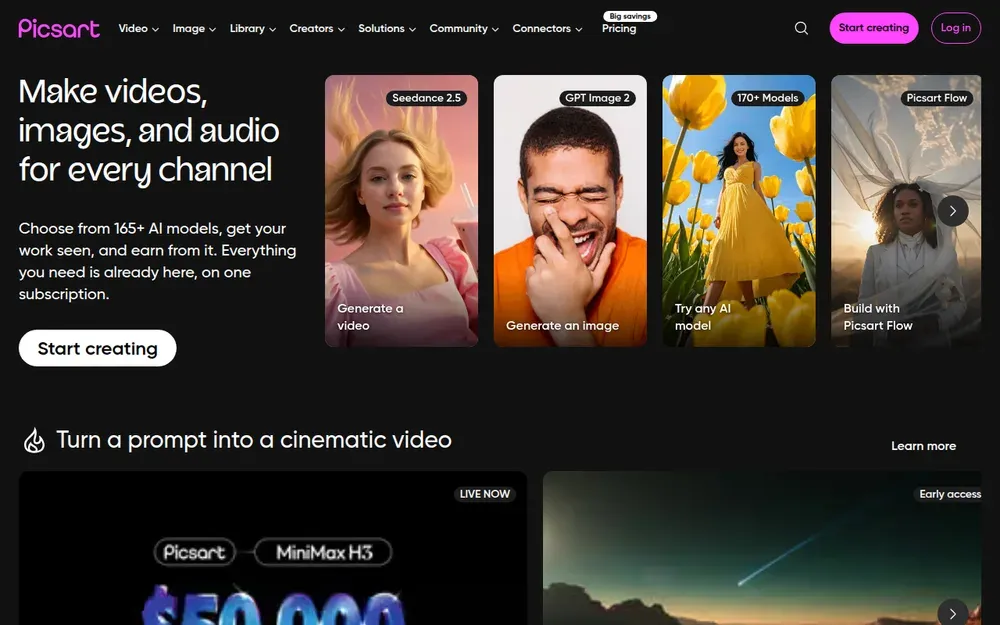The height and width of the screenshot is (625, 1000).
Task: Click the Picsart Flow tag
Action: [936, 98]
